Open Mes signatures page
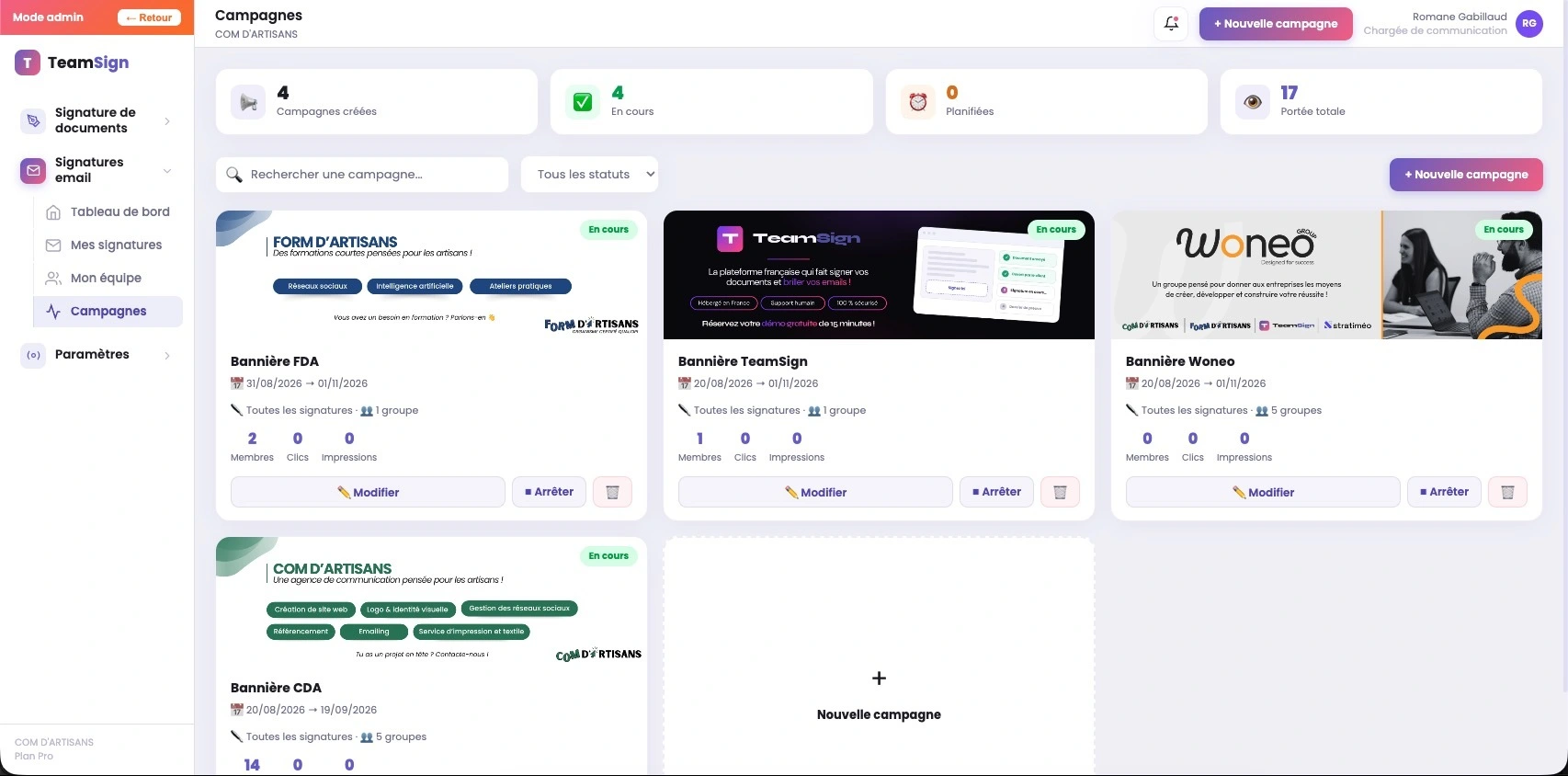Viewport: 1568px width, 776px height. 108,245
